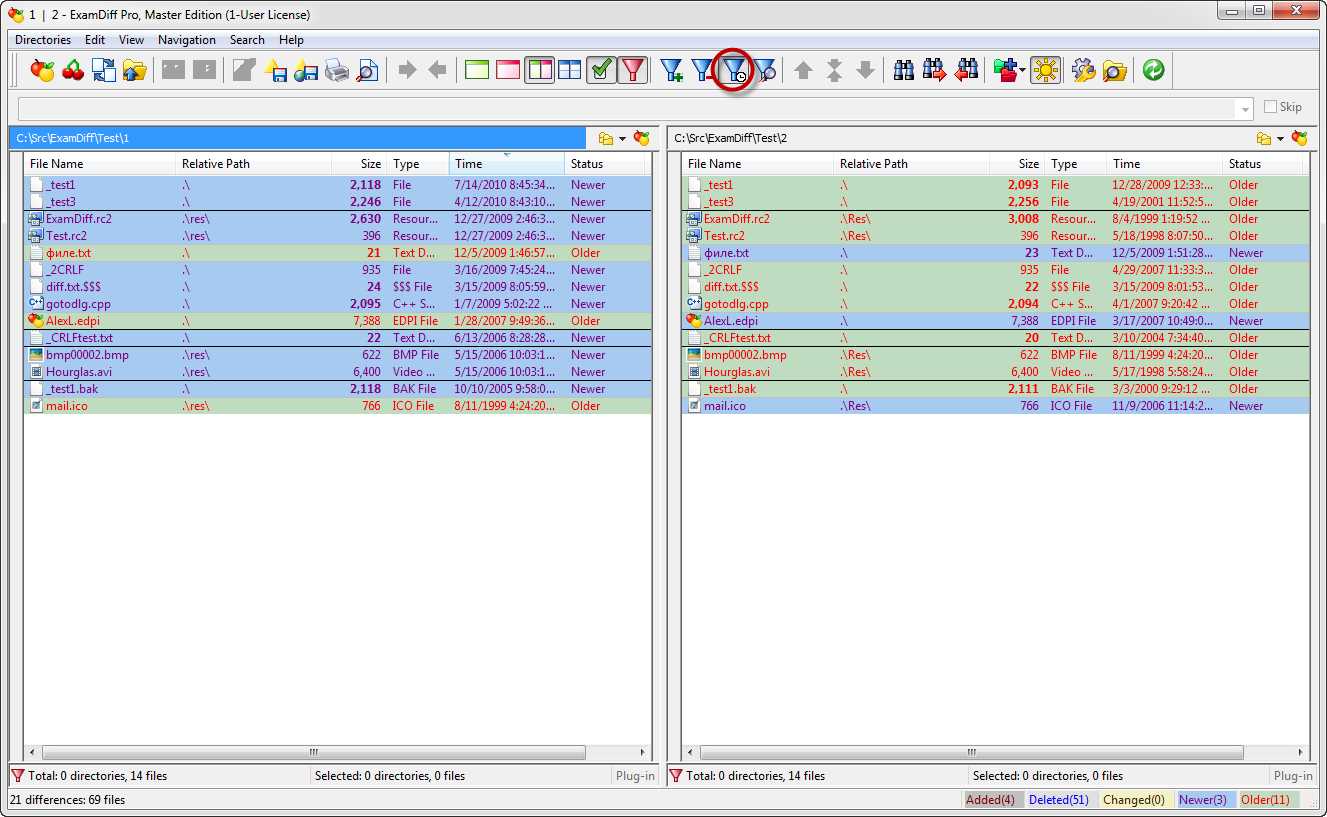Open the combo box dropdown beside Skip

click(x=1245, y=108)
